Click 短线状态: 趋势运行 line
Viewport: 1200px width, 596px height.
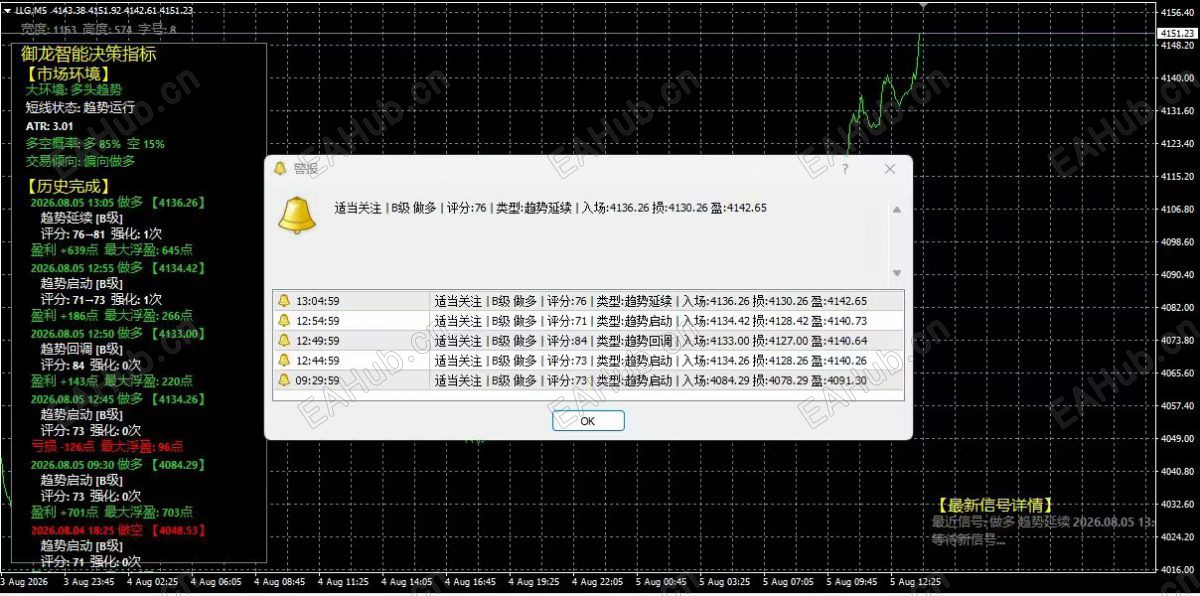coord(80,108)
